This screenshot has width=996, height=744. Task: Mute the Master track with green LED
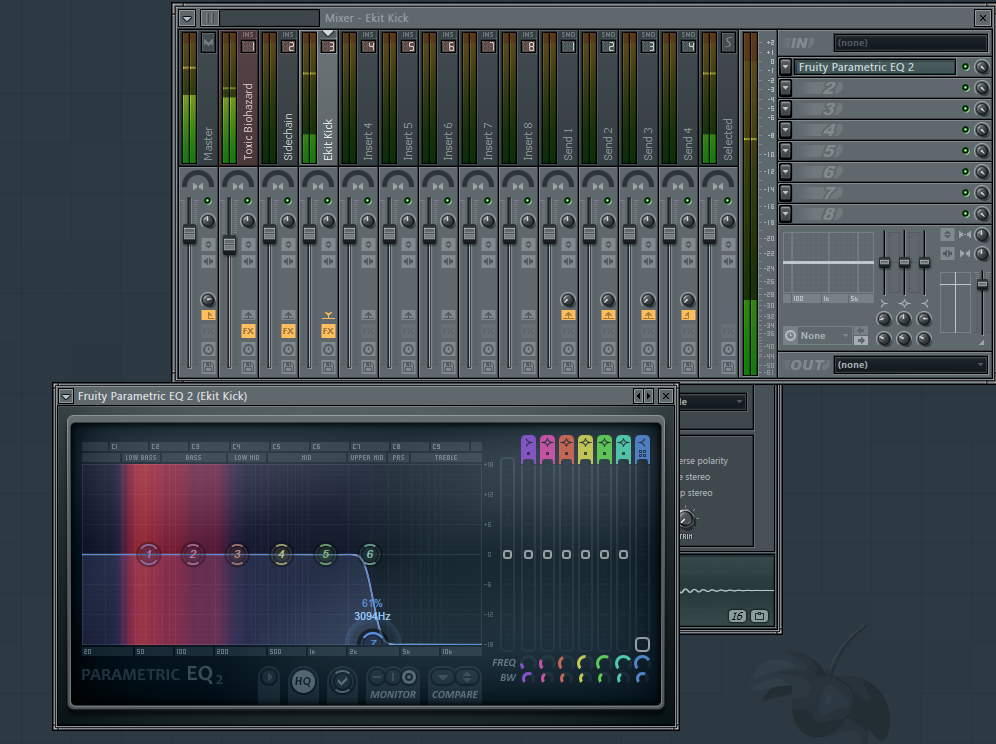point(208,201)
